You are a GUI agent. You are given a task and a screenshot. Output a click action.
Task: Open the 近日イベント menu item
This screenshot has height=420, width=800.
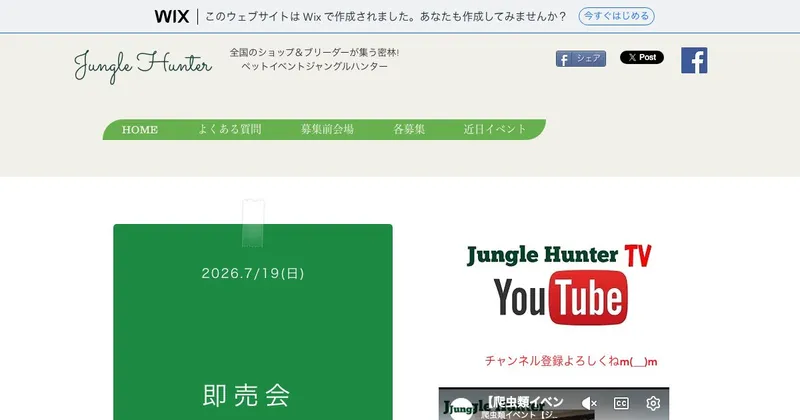click(494, 129)
